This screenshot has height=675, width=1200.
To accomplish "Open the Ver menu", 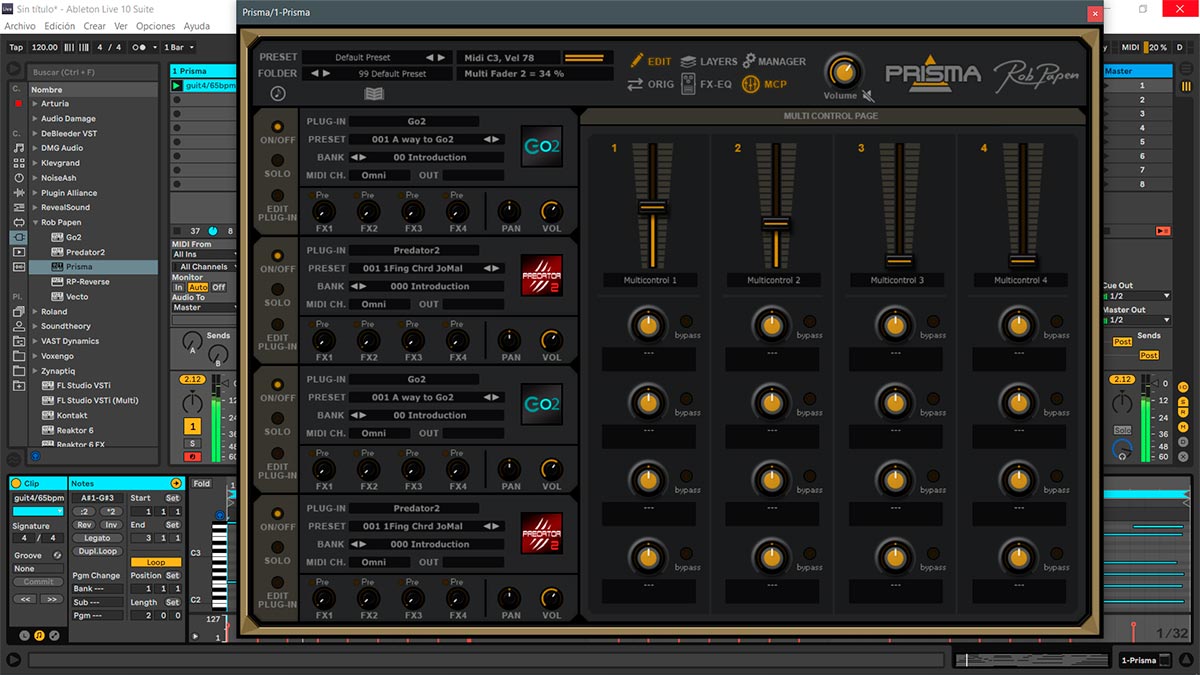I will tap(121, 26).
